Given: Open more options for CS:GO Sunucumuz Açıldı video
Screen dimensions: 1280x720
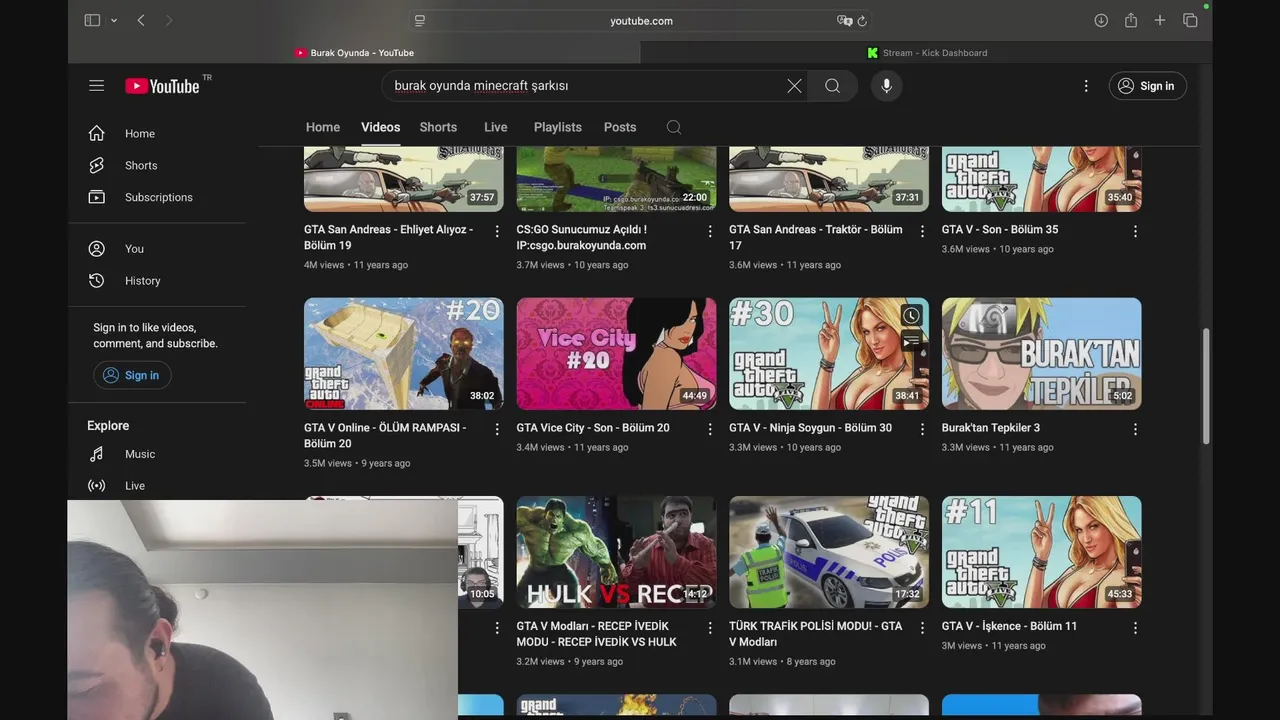Looking at the screenshot, I should point(710,231).
